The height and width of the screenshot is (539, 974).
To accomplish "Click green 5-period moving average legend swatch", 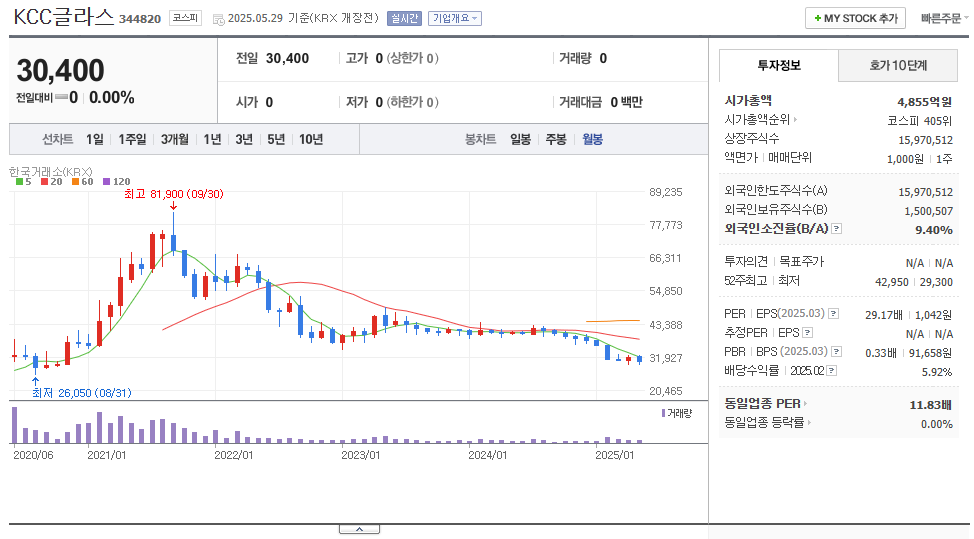I will 19,181.
